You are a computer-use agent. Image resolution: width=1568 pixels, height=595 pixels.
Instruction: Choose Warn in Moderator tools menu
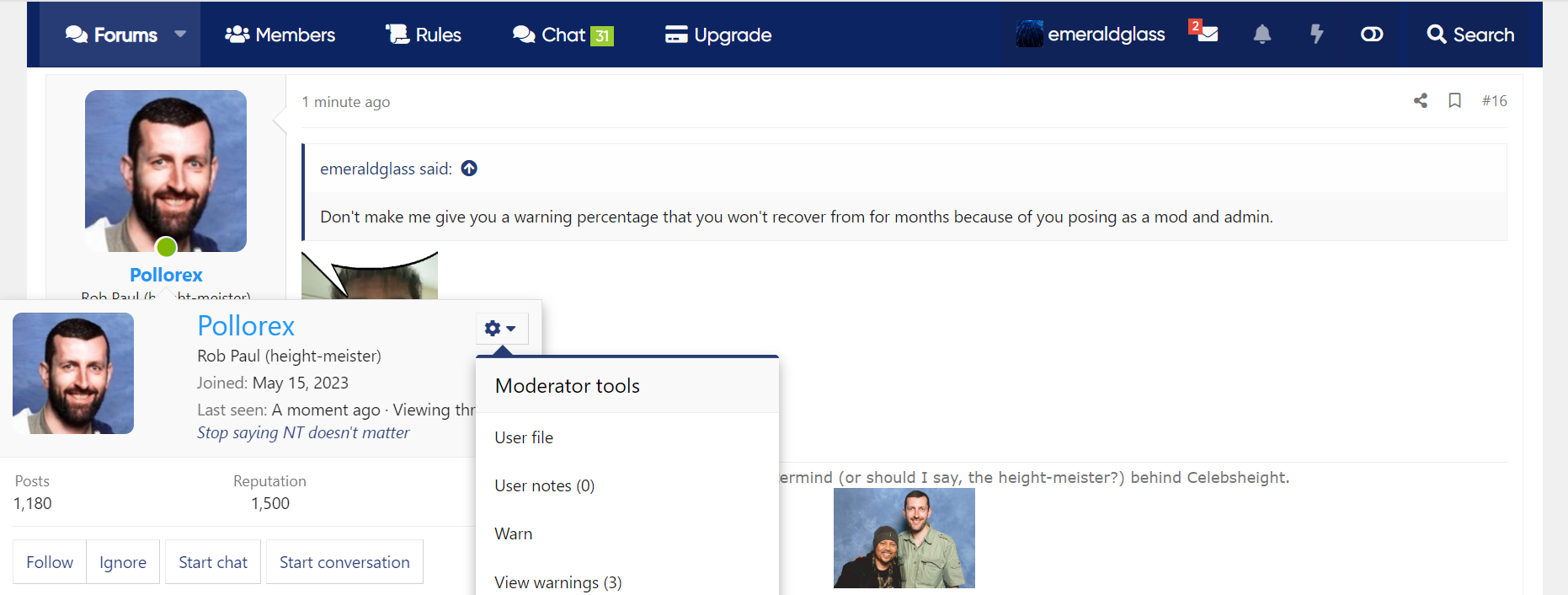514,533
